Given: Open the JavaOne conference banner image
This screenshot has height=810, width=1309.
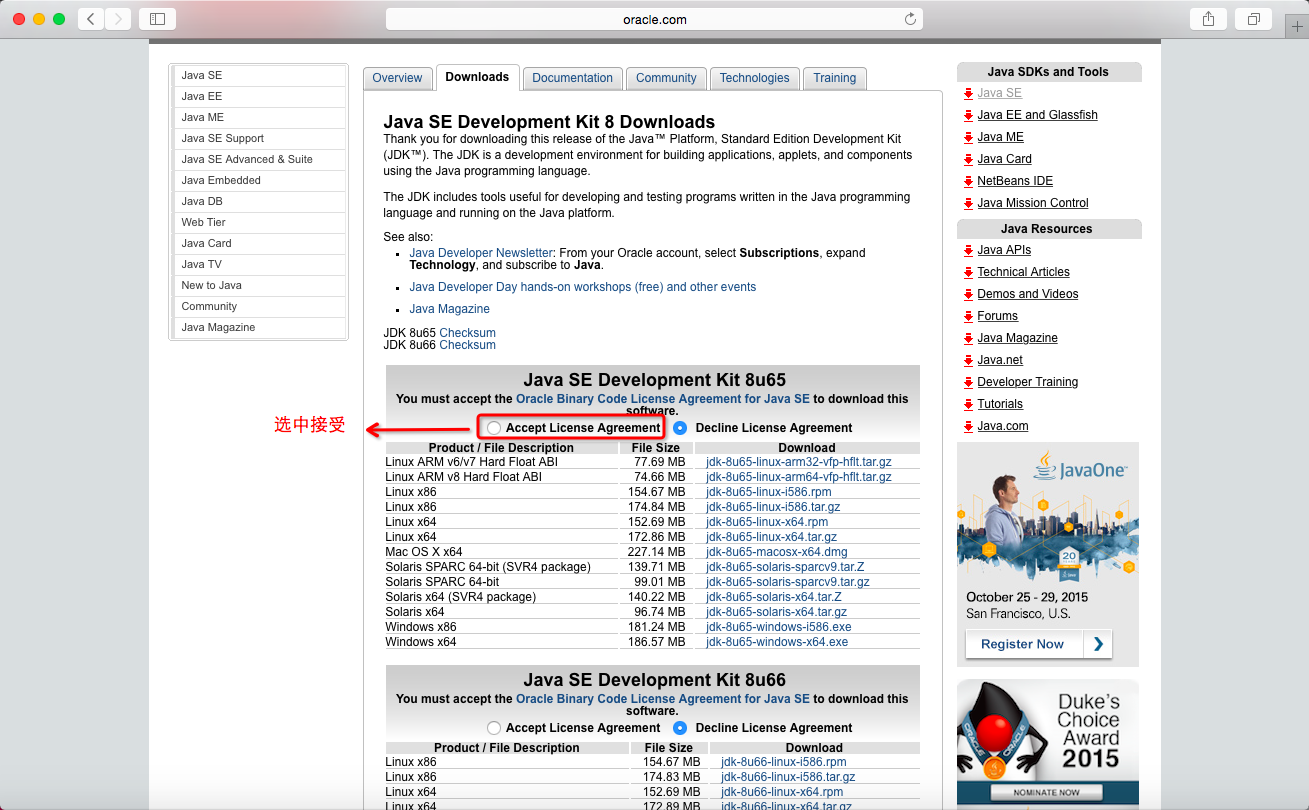Looking at the screenshot, I should coord(1047,554).
